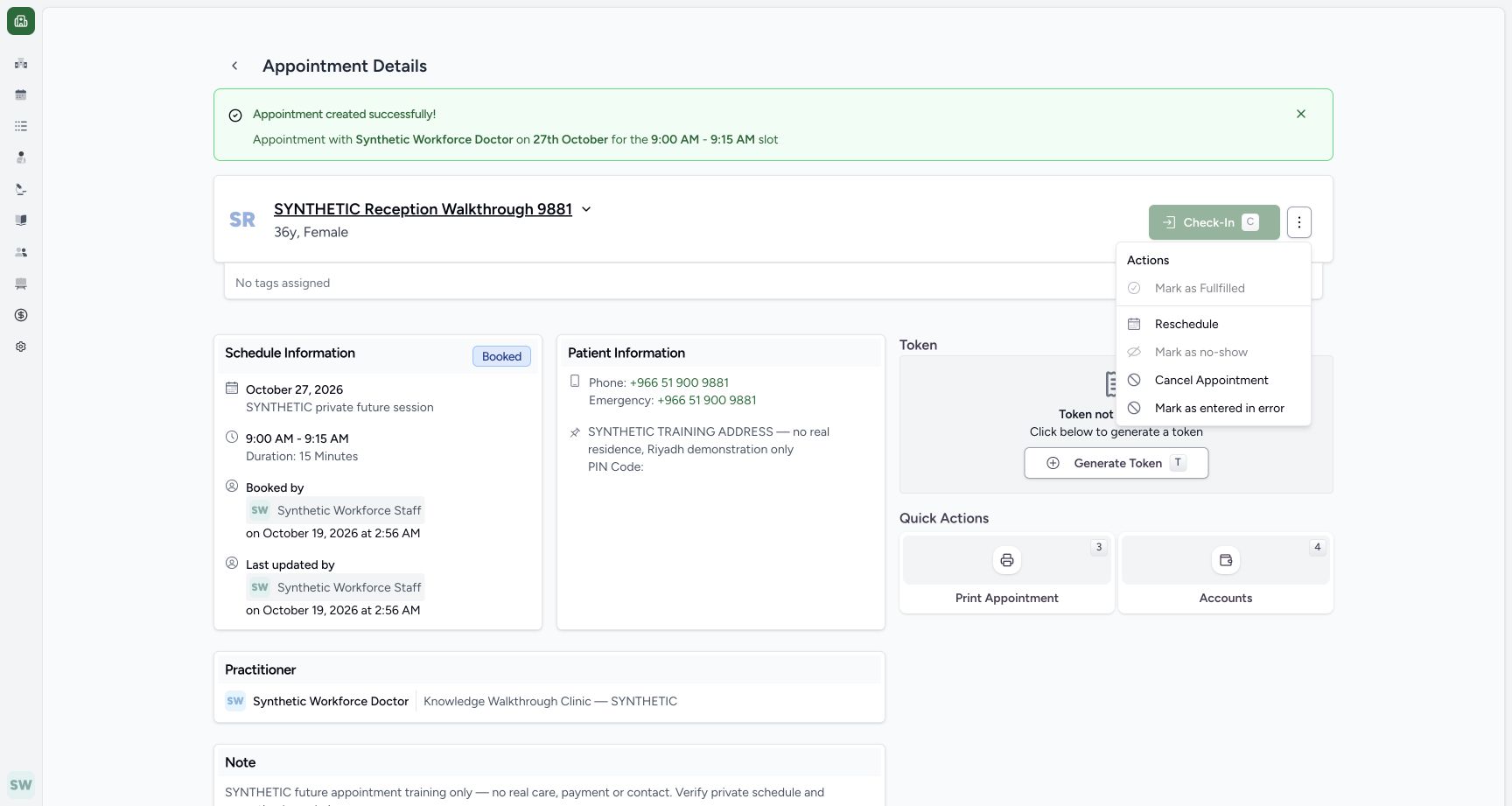Open the microscope lab sidebar icon
This screenshot has height=806, width=1512.
[21, 189]
